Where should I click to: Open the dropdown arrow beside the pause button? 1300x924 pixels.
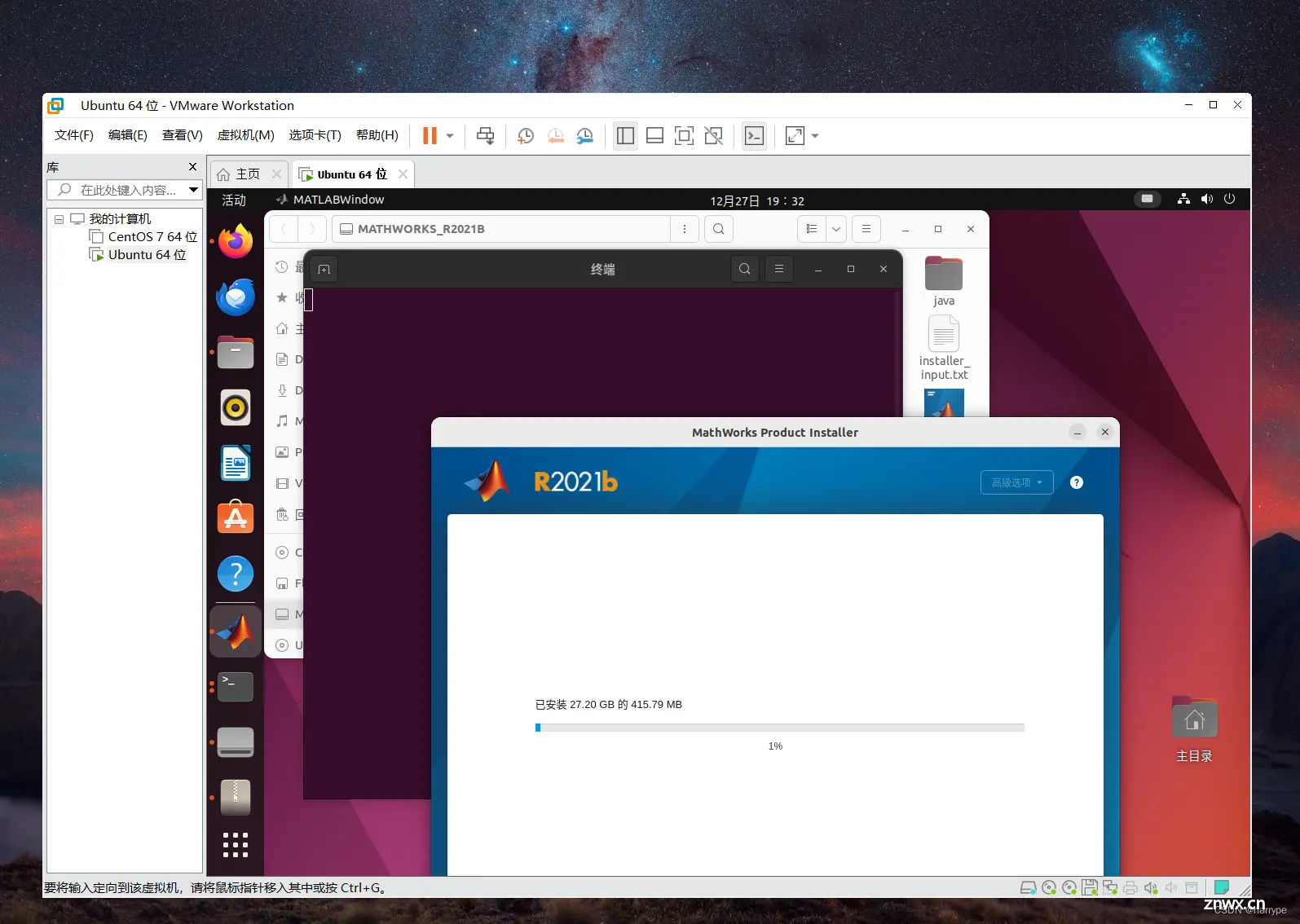click(450, 136)
